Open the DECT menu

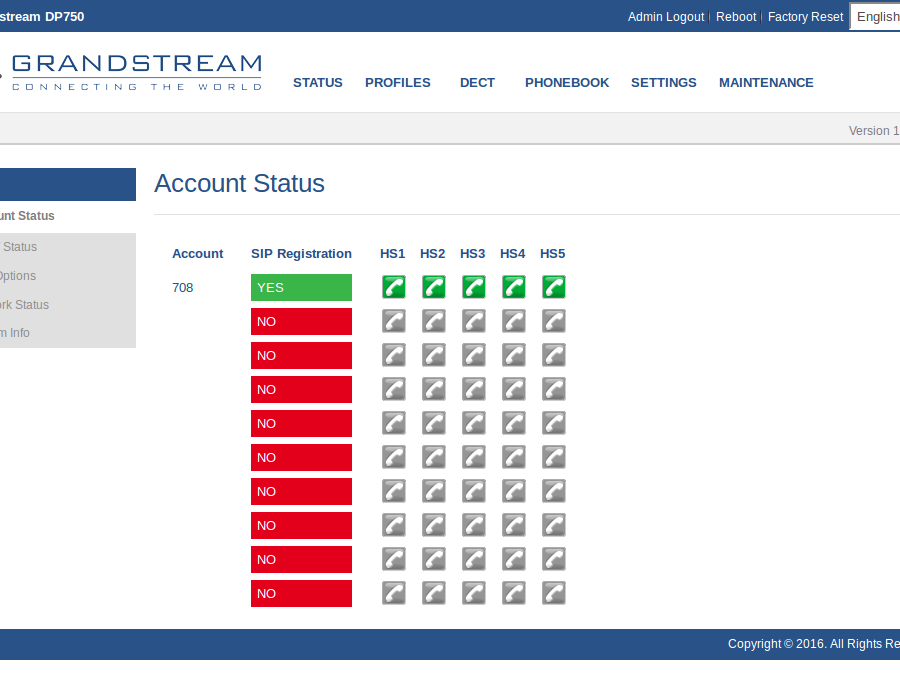(477, 83)
